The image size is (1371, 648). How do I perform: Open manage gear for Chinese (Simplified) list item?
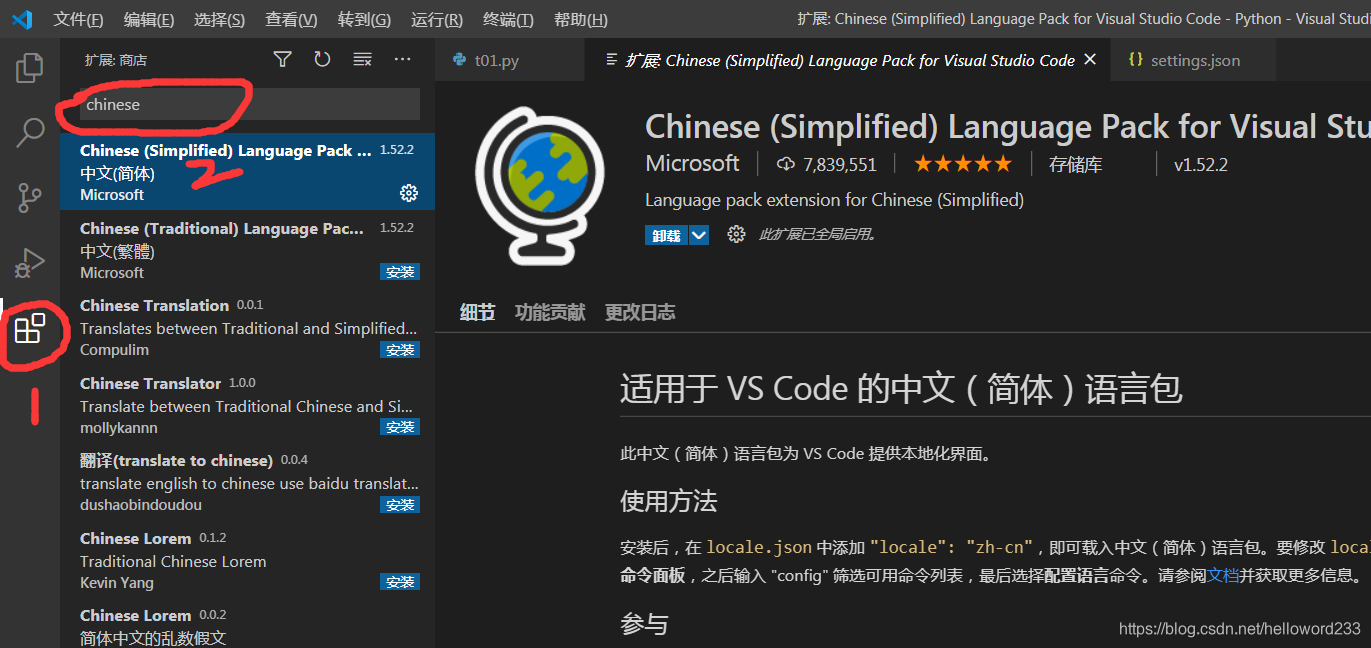[x=408, y=193]
